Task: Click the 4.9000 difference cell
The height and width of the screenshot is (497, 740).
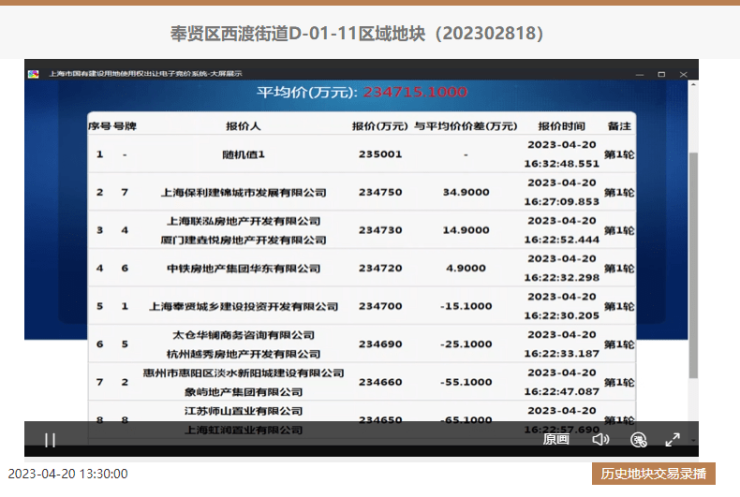Action: click(x=466, y=269)
